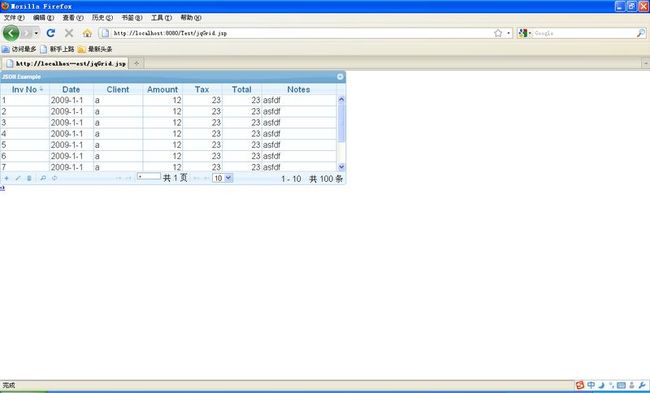Bookmark this page with the star icon
The image size is (650, 393).
(498, 33)
